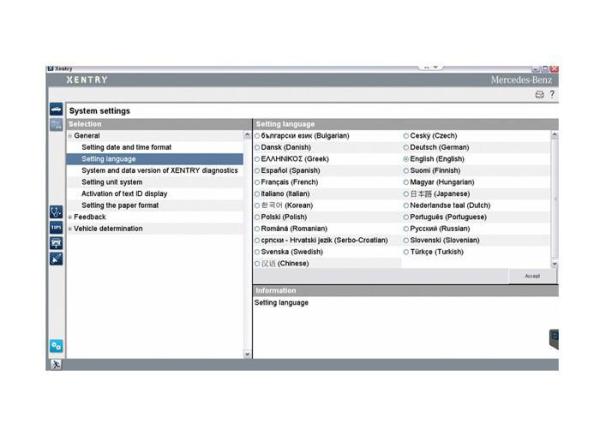Open System and data version of XENTRY diagnostics

click(x=160, y=171)
